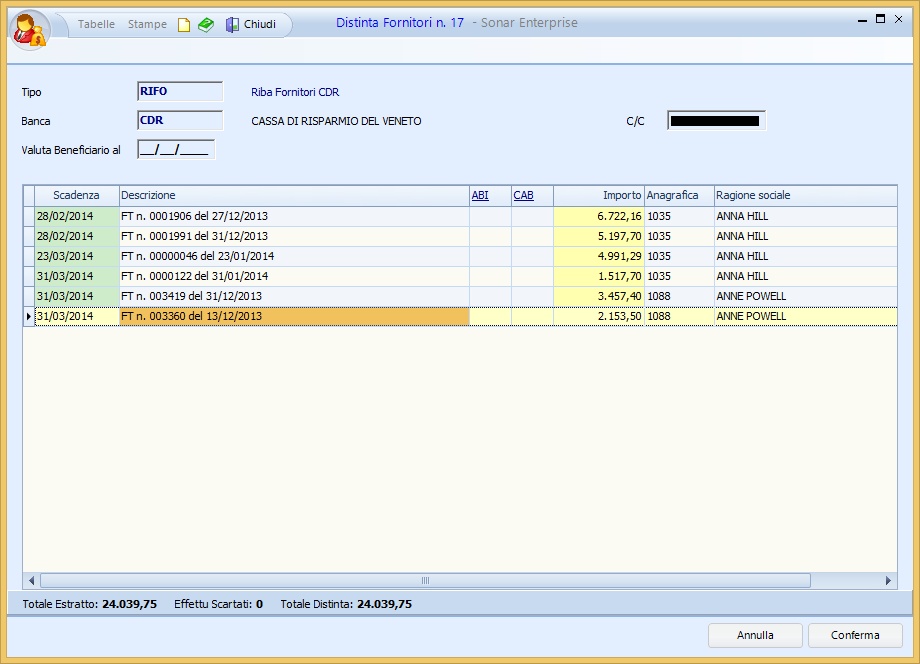Screen dimensions: 920x664
Task: Click the green book icon
Action: click(205, 24)
